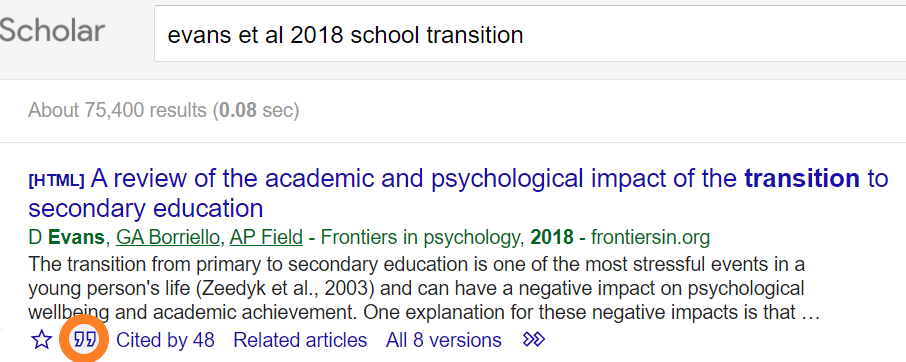Show All 8 versions of the article
Screen dimensions: 906x362
tap(444, 340)
